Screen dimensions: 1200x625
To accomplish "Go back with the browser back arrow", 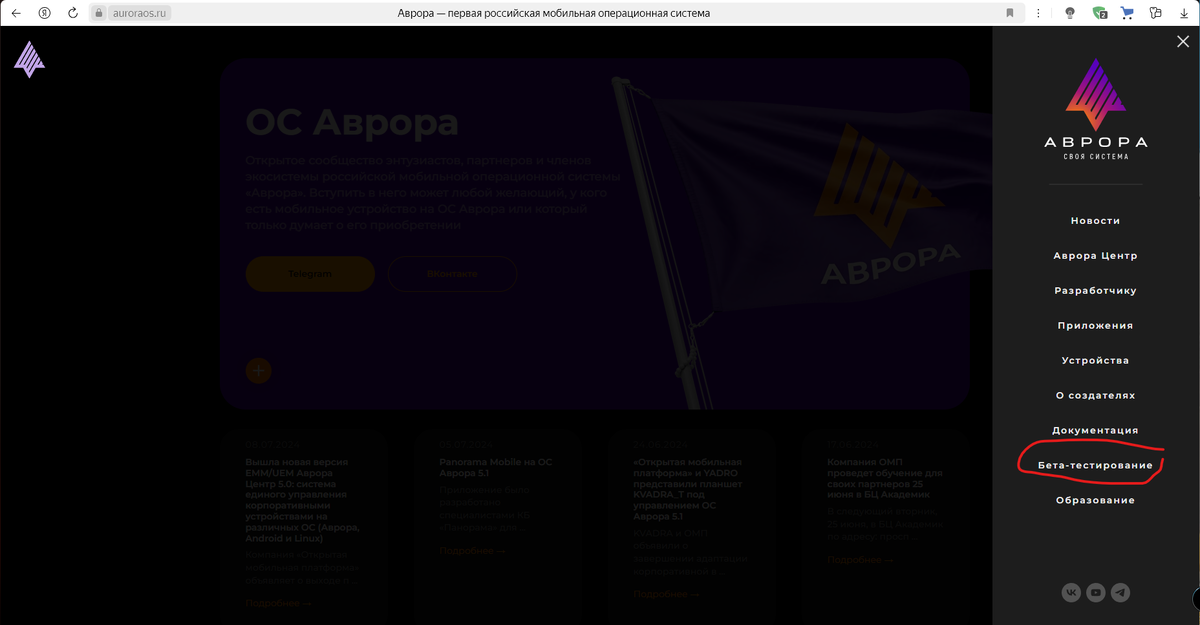I will coord(16,13).
